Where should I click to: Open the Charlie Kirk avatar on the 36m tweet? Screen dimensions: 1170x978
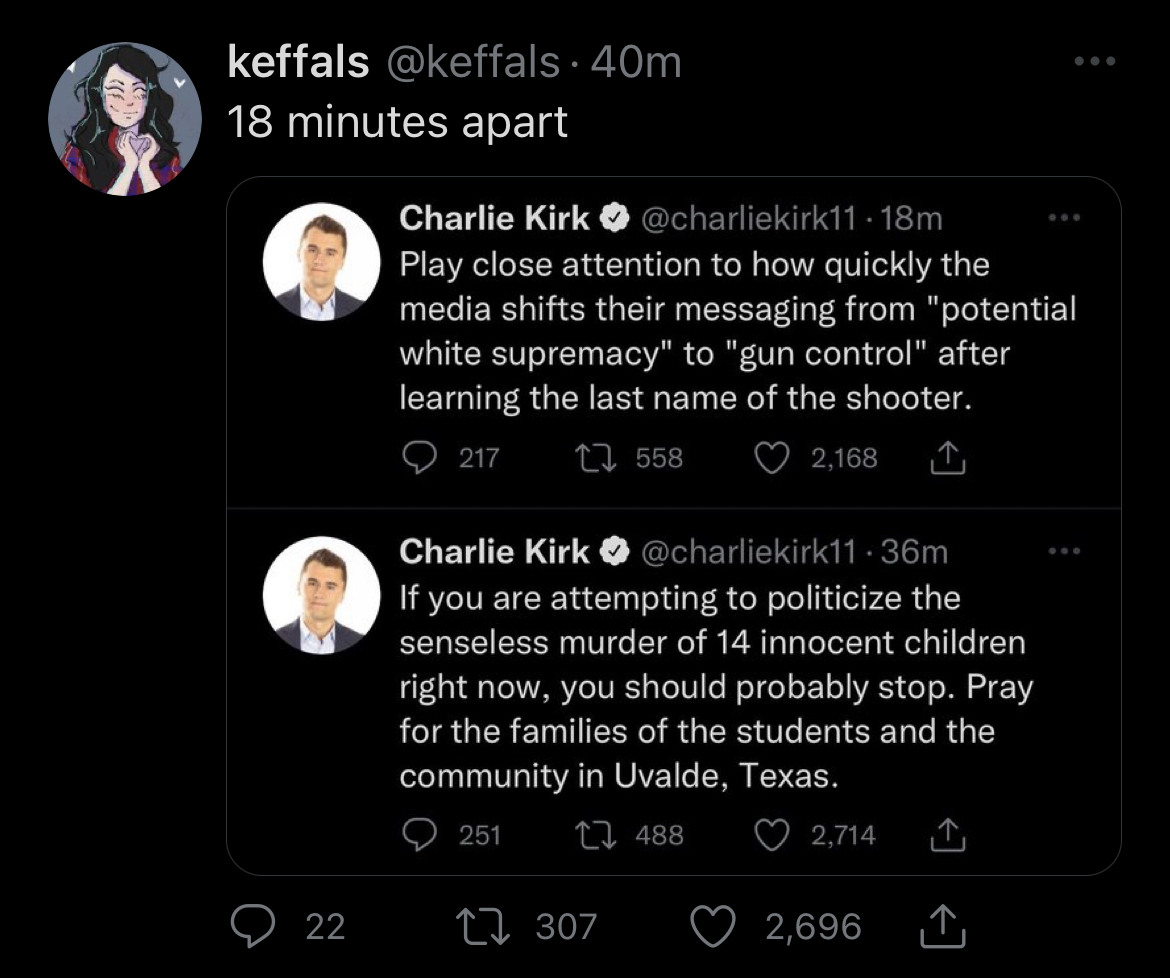click(x=322, y=595)
